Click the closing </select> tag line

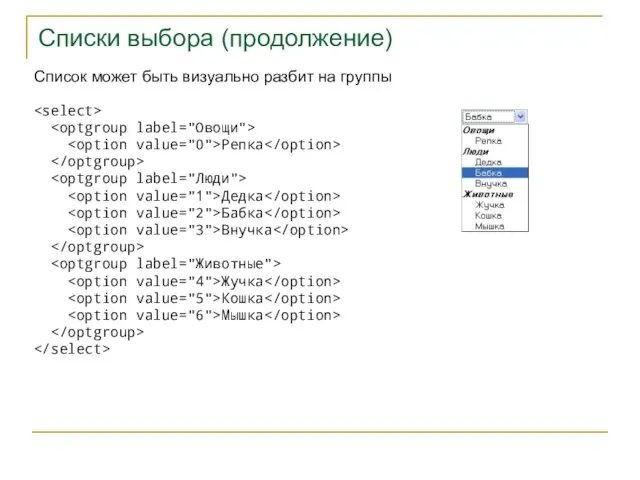point(72,349)
